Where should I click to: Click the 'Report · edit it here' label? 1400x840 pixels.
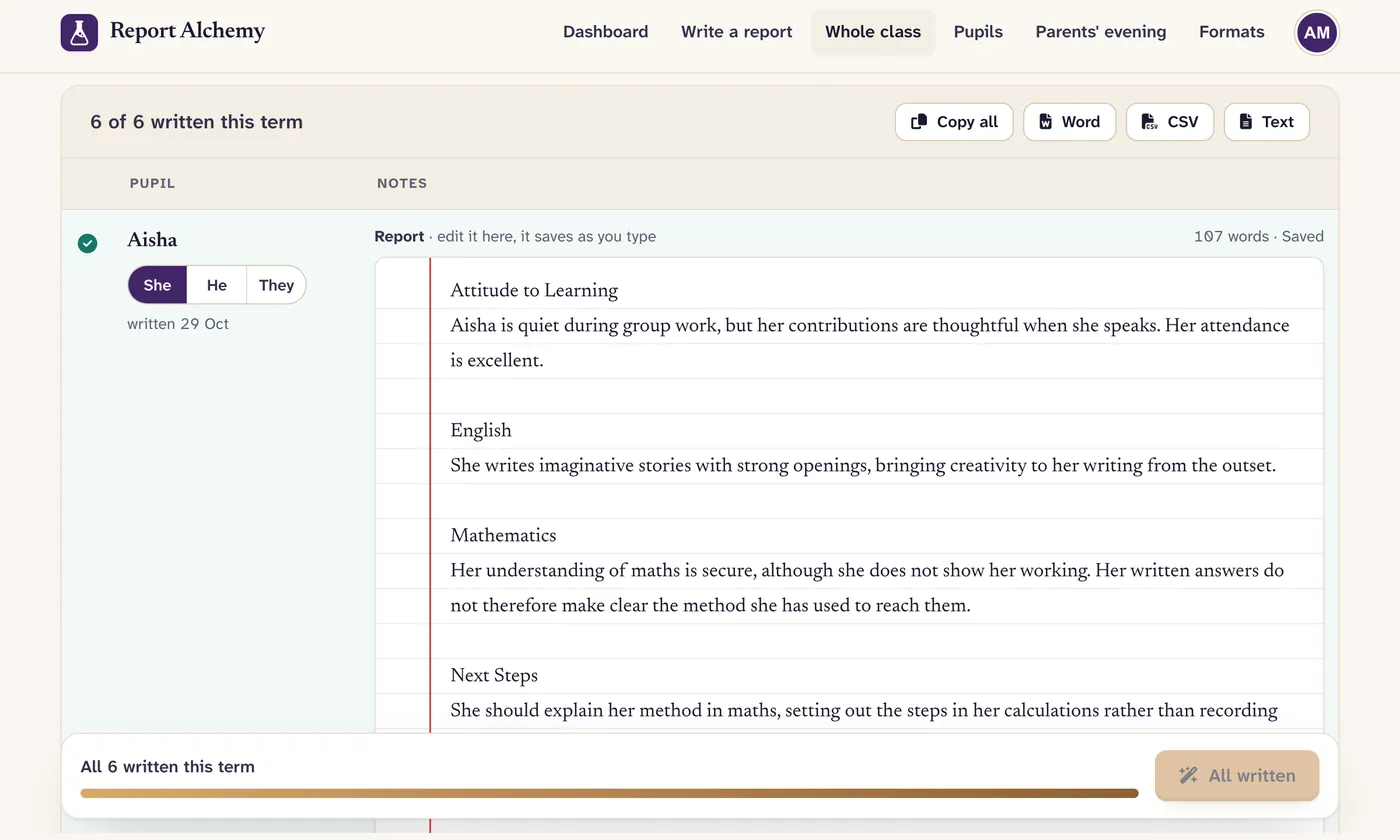[515, 237]
